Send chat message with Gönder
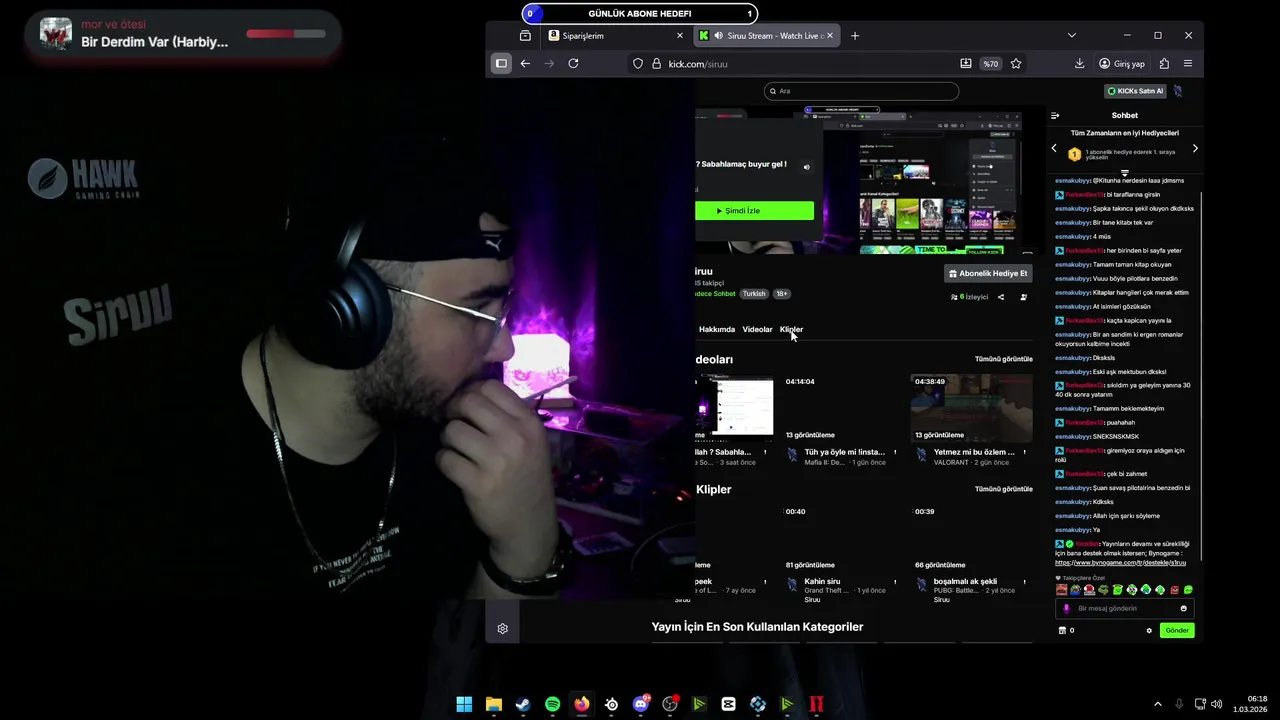1280x720 pixels. (1177, 630)
